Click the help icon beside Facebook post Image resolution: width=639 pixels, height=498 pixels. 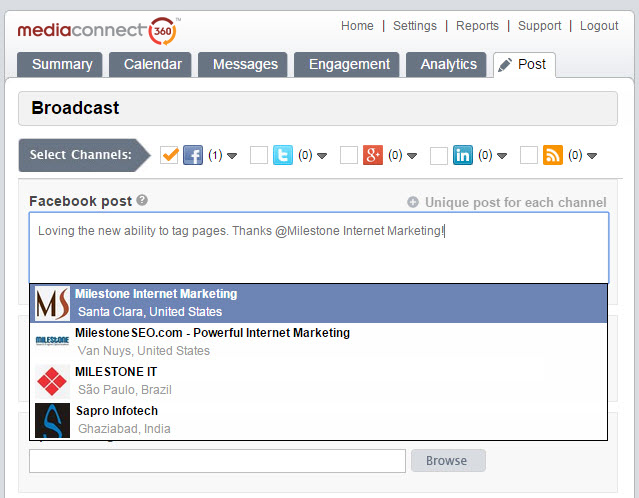tap(142, 200)
